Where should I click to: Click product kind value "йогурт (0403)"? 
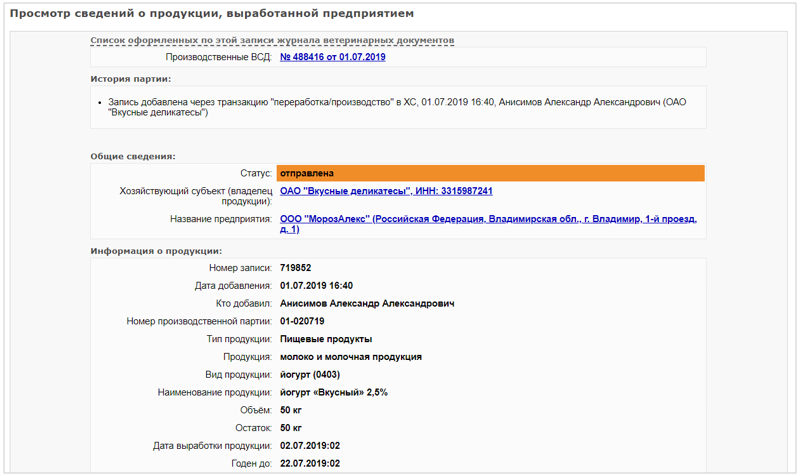point(311,375)
